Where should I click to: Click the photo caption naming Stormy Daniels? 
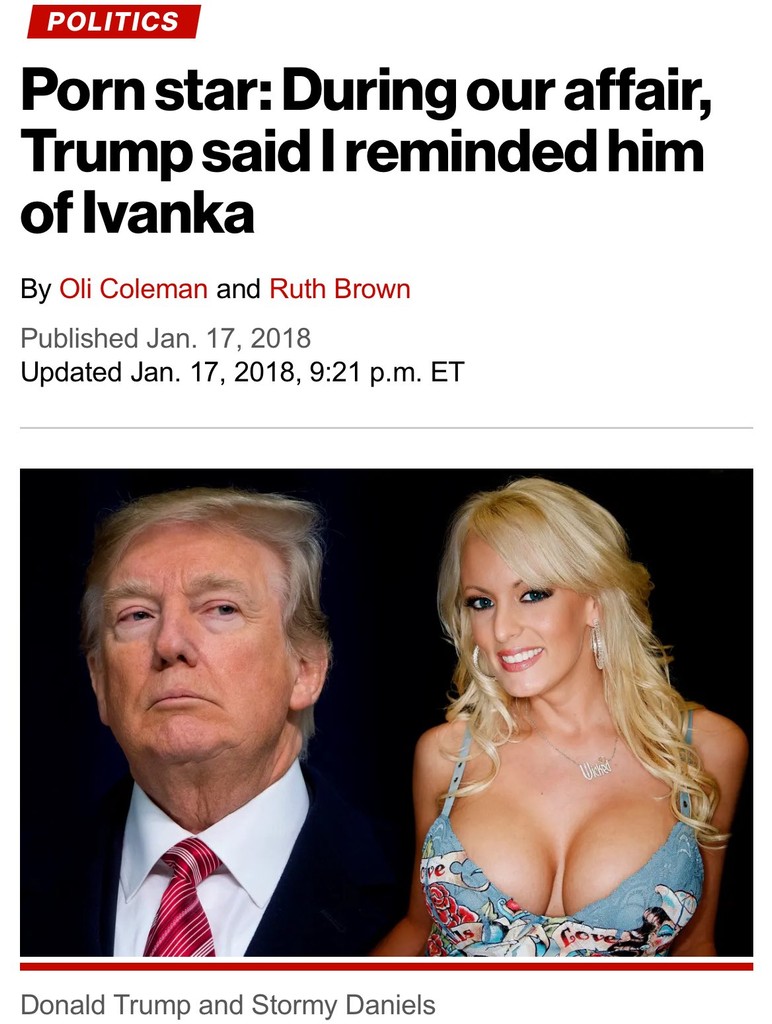click(228, 1004)
